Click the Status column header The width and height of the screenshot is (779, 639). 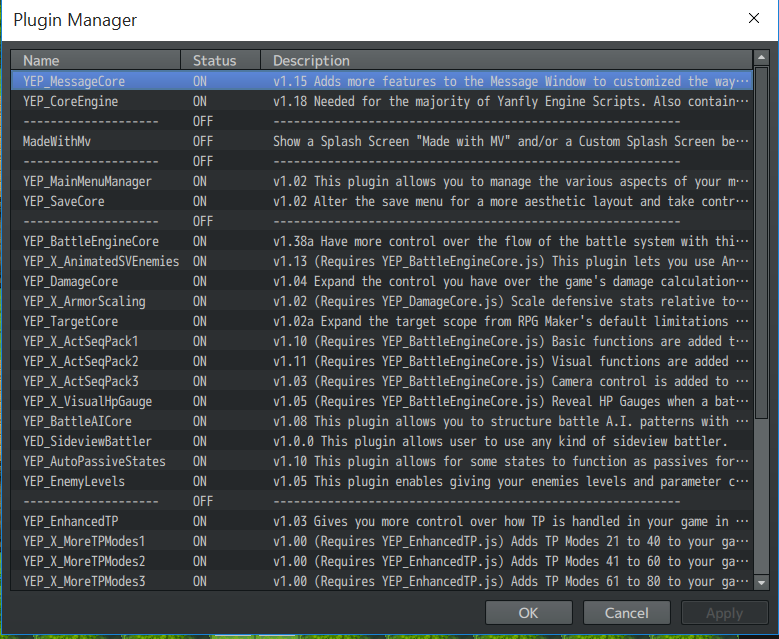(221, 60)
